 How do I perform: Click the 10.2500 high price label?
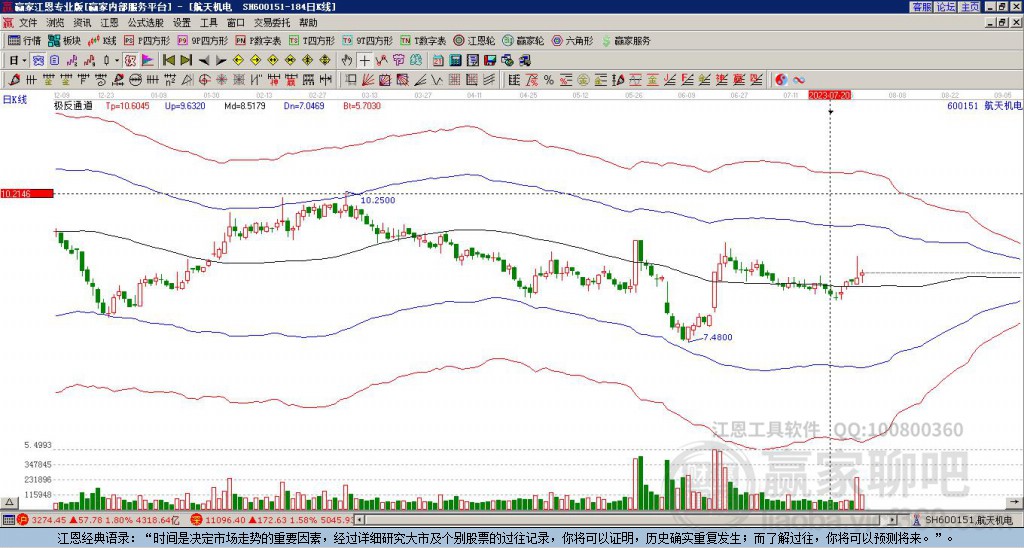(x=378, y=201)
